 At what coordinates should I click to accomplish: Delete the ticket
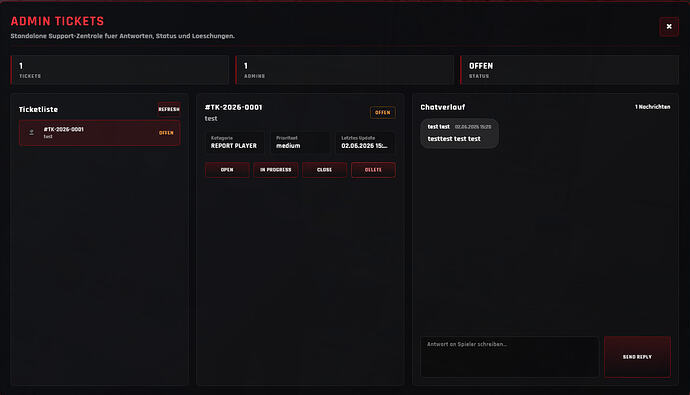373,170
